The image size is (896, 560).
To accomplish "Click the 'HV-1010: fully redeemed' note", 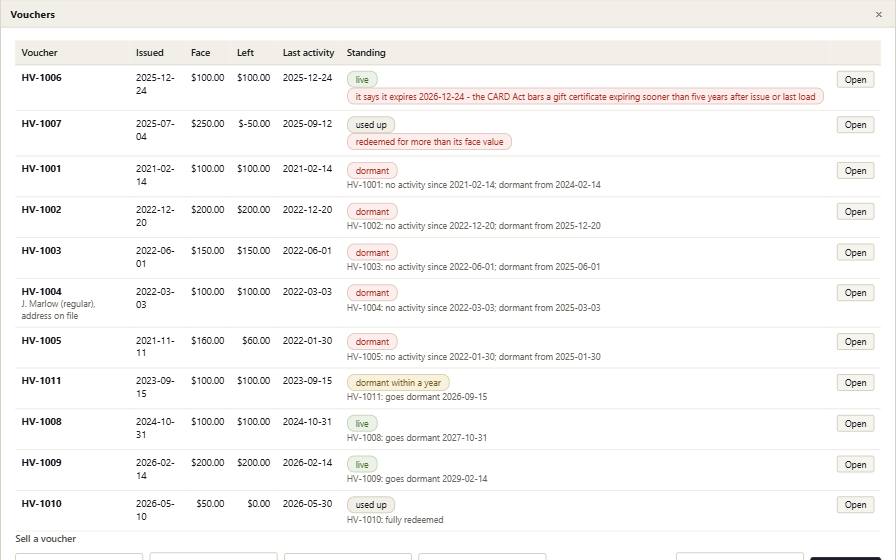I will click(x=395, y=520).
